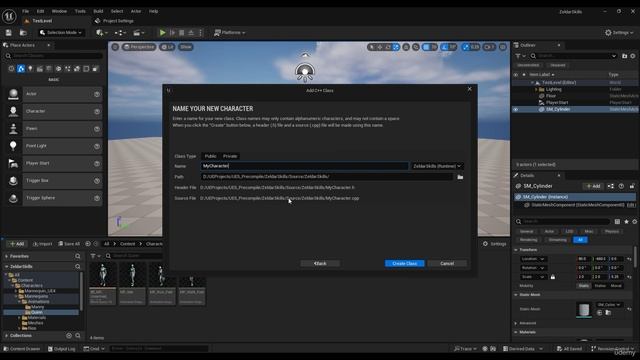The image size is (640, 360).
Task: Open the first mannequin animation thumbnail
Action: [103, 276]
